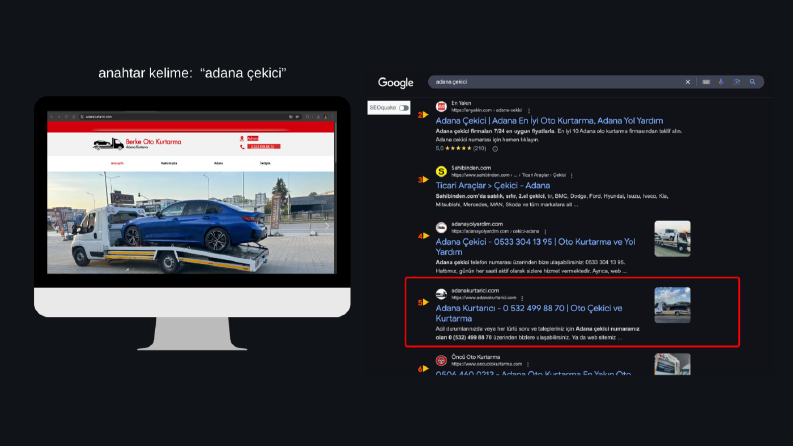Click the 'En Yakın' site name text
This screenshot has width=793, height=446.
[461, 103]
